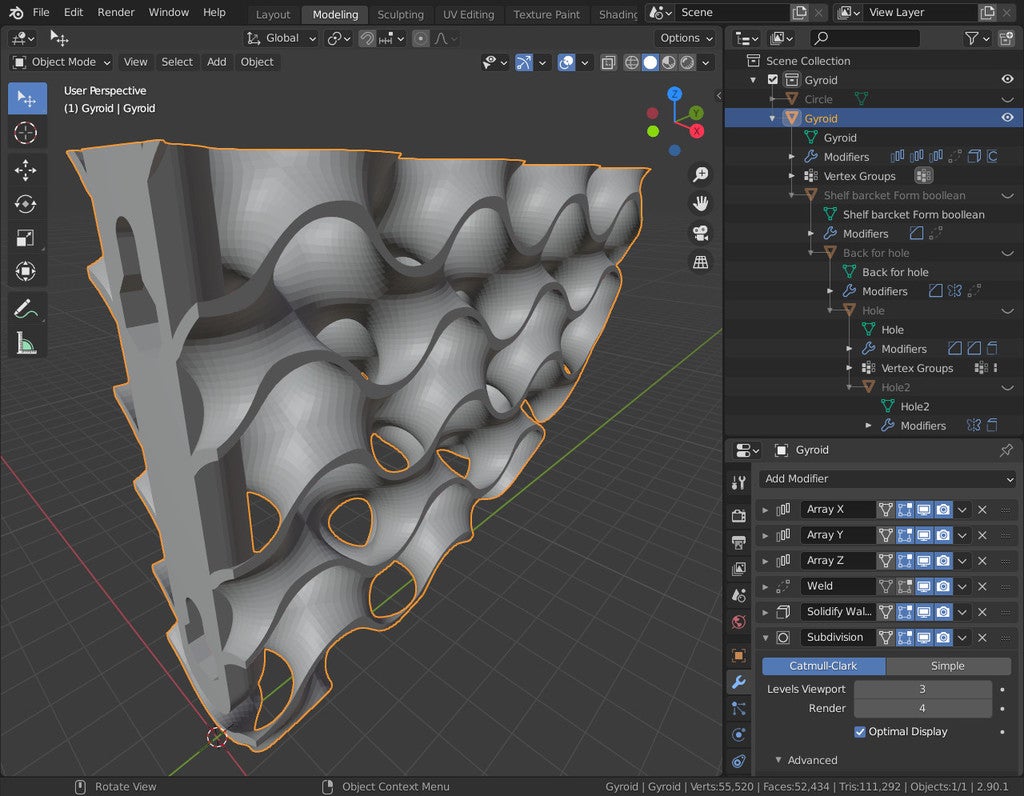Screen dimensions: 1024x796
Task: Select the Move tool in the toolbar
Action: coord(27,170)
